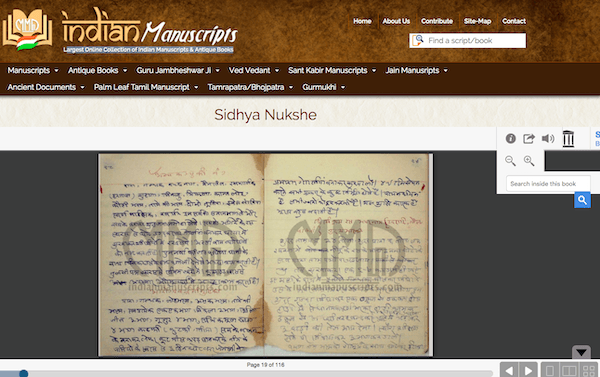Go to the Home page

click(x=362, y=21)
